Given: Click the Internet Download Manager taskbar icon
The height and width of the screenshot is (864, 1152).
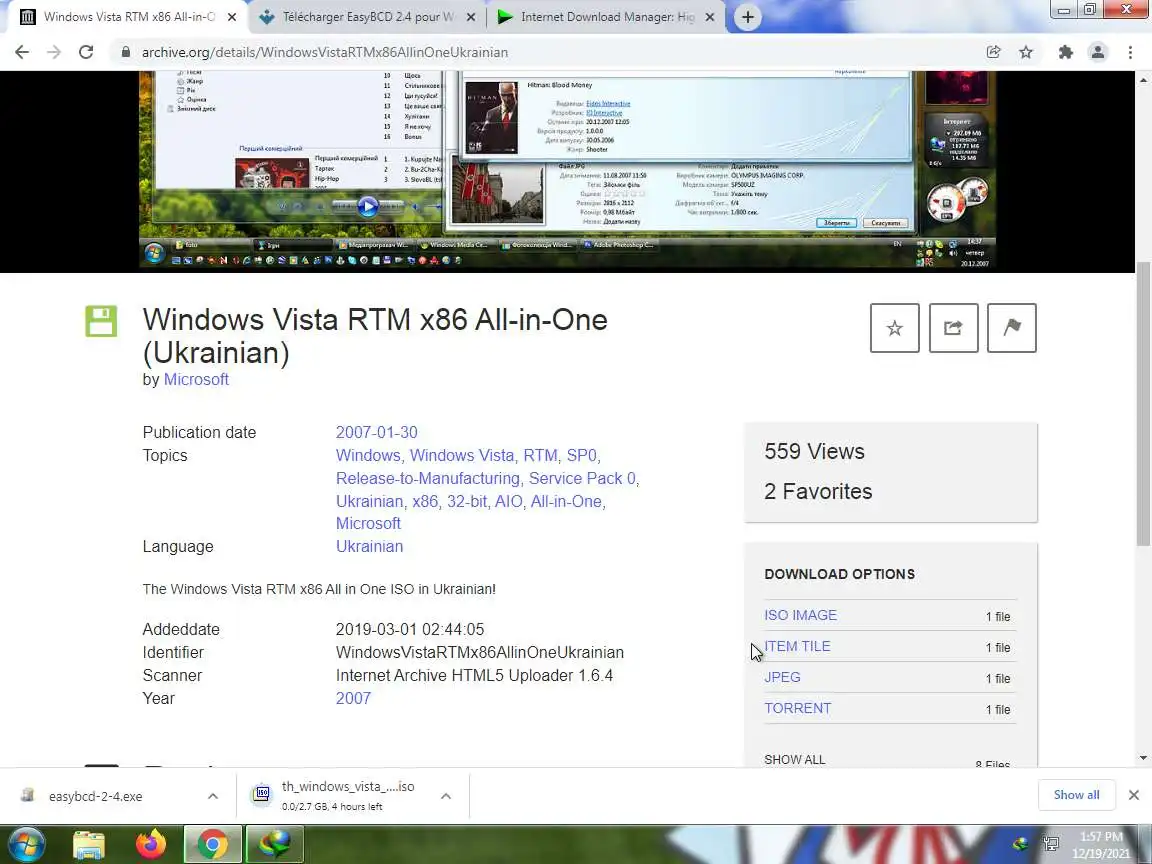Looking at the screenshot, I should tap(274, 845).
